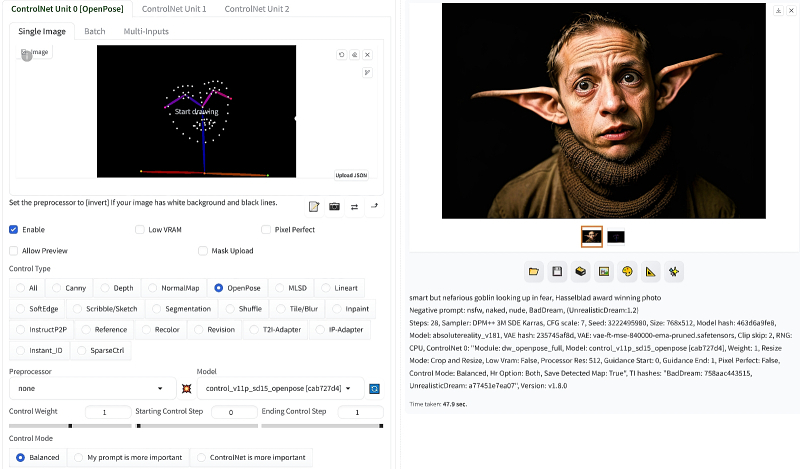Send image to extras with ruler icon

[x=650, y=271]
